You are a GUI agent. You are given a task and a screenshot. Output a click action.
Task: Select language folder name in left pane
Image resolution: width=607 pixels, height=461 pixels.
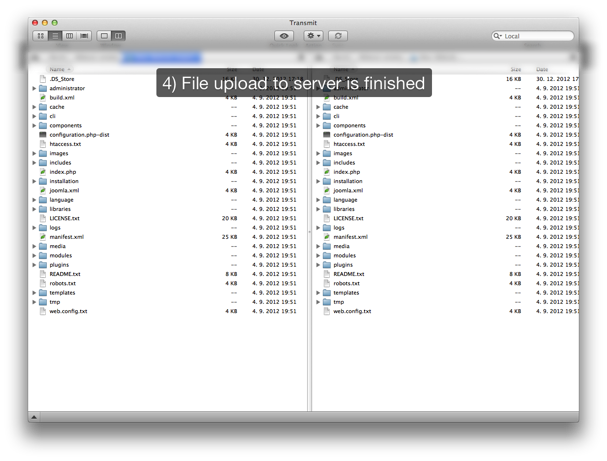point(62,200)
